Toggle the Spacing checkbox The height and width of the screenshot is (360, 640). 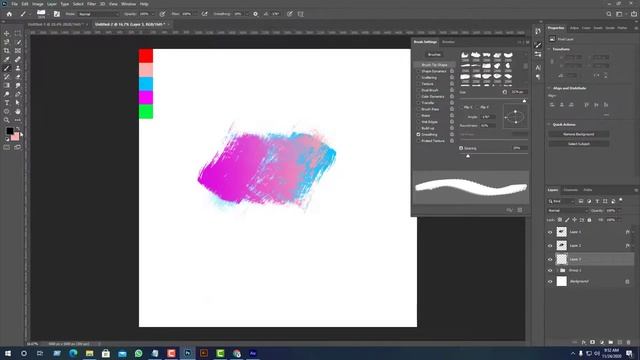click(461, 148)
